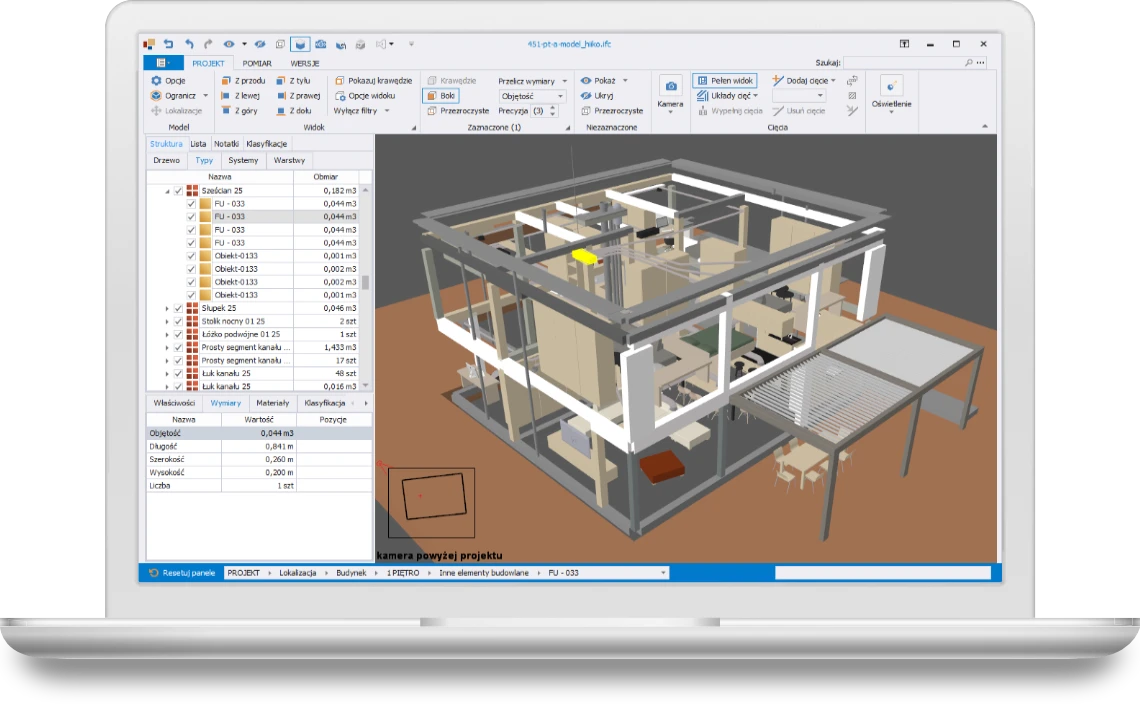Click the undo arrow in quick access toolbar
This screenshot has width=1140, height=710.
click(189, 44)
